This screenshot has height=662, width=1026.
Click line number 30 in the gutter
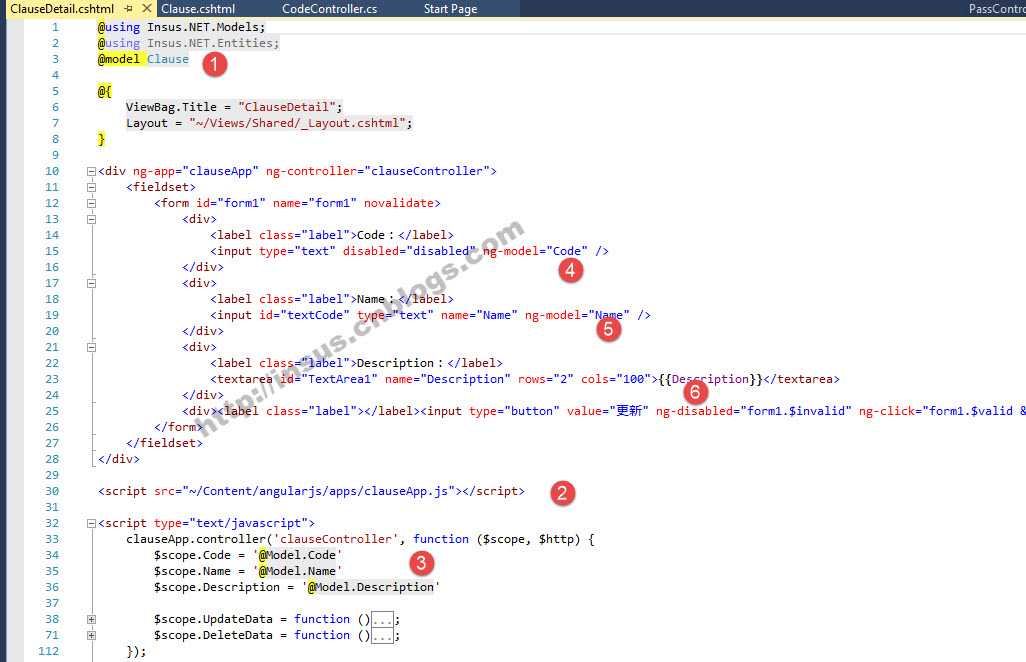[x=52, y=491]
